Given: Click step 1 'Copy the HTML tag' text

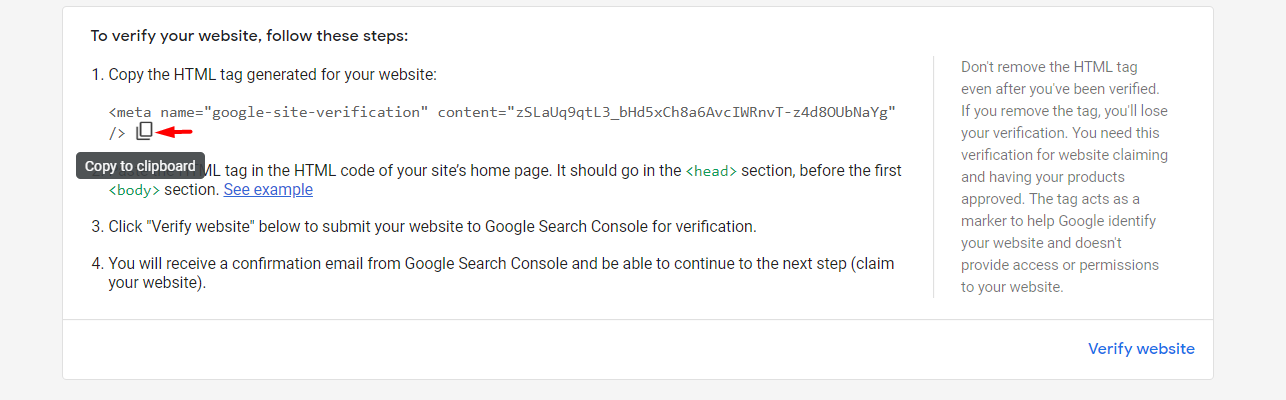Looking at the screenshot, I should click(272, 74).
